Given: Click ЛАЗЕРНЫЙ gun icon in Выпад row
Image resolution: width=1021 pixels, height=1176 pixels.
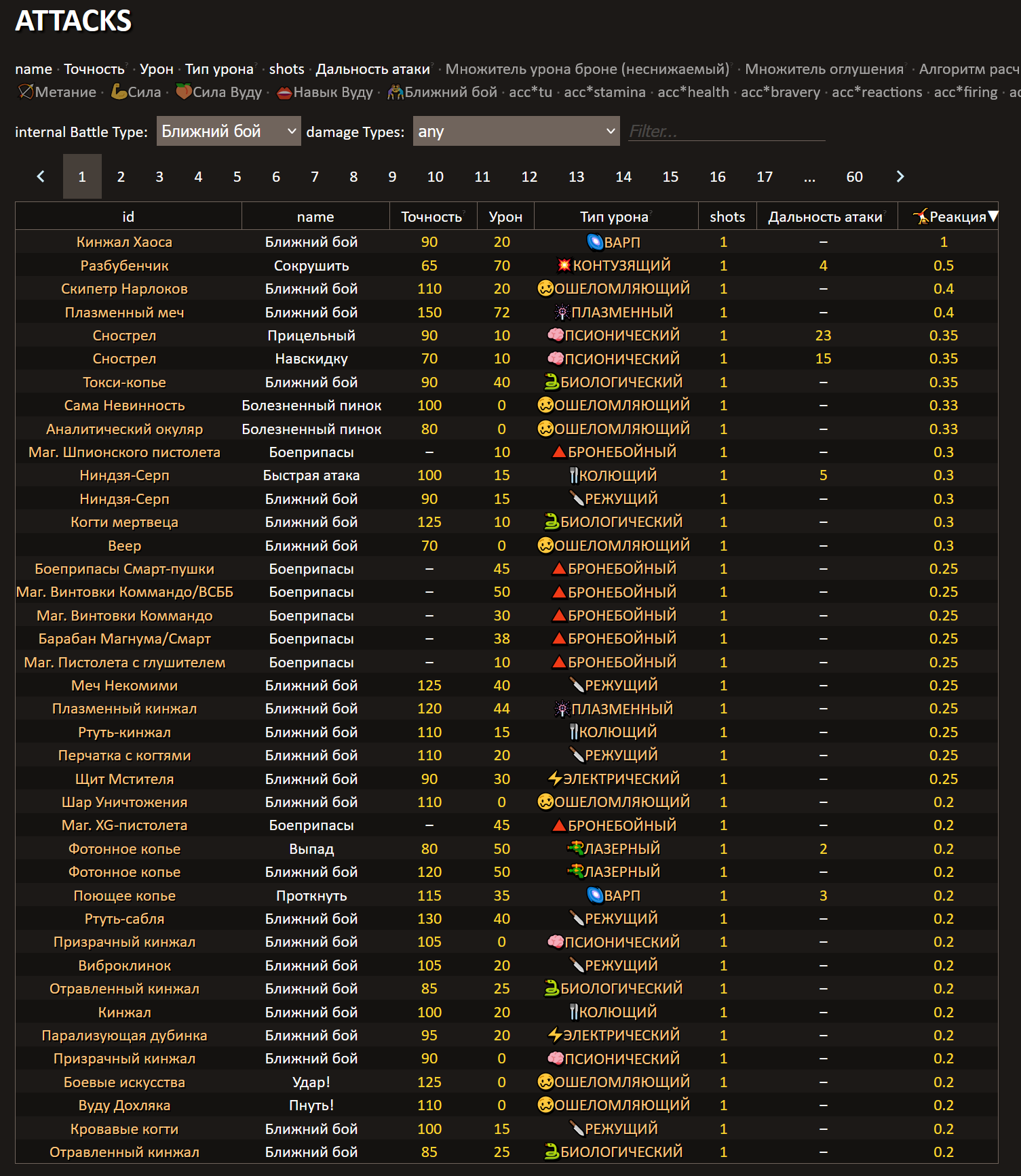Looking at the screenshot, I should [x=575, y=848].
